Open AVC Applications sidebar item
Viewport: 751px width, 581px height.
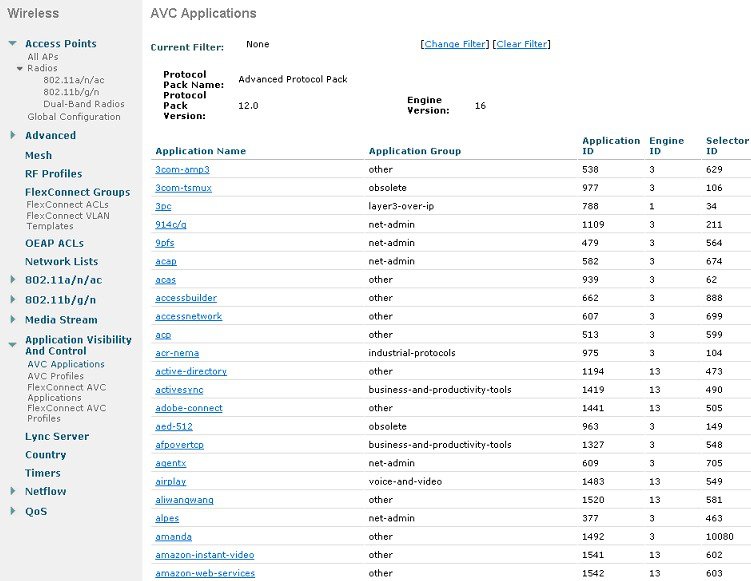[x=66, y=364]
